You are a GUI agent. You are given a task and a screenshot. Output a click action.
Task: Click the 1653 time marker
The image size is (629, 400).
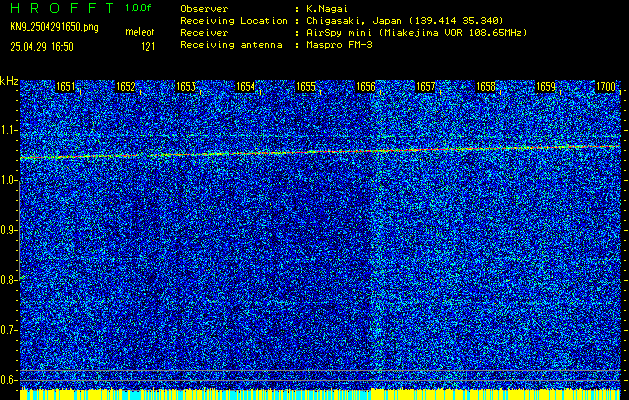tap(186, 87)
